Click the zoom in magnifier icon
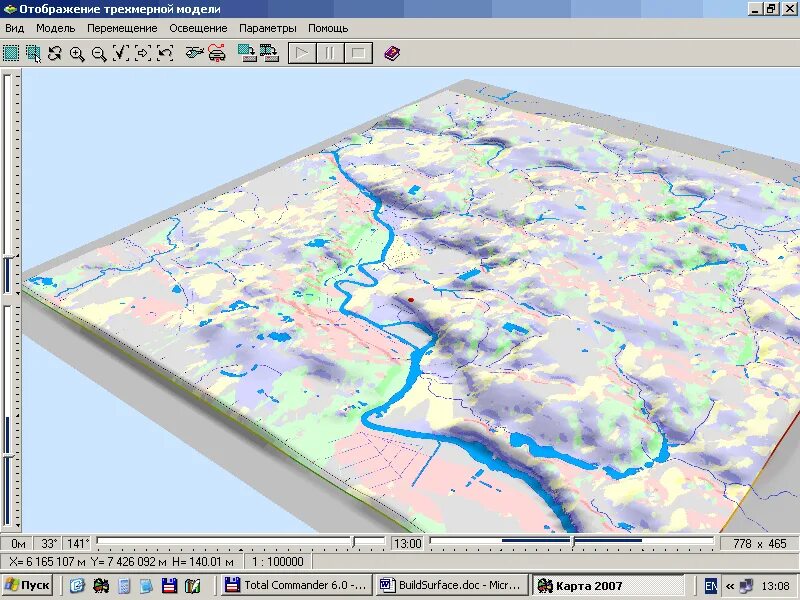Image resolution: width=800 pixels, height=600 pixels. [x=77, y=54]
